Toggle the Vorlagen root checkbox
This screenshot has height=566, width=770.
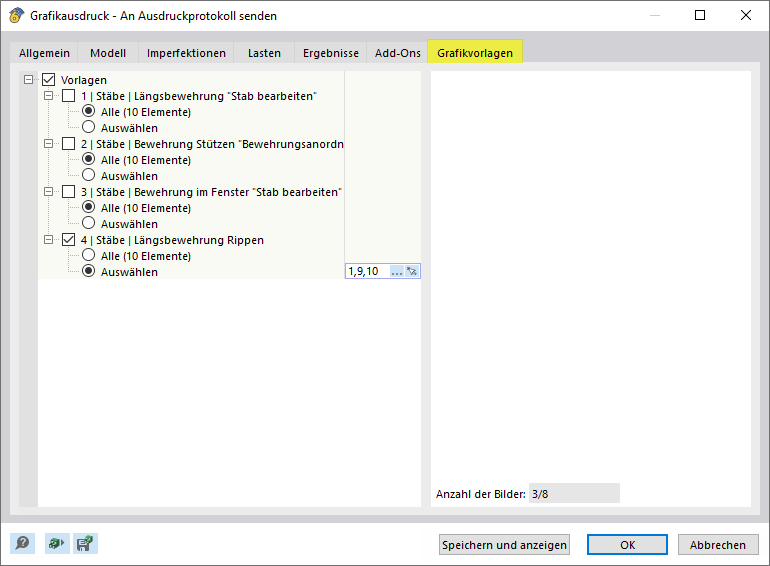tap(49, 80)
